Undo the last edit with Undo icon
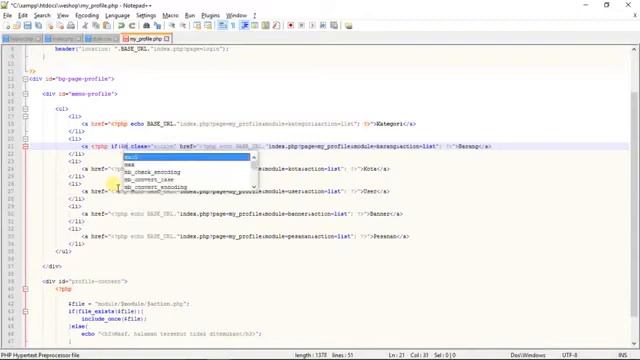The height and width of the screenshot is (360, 640). click(x=121, y=26)
